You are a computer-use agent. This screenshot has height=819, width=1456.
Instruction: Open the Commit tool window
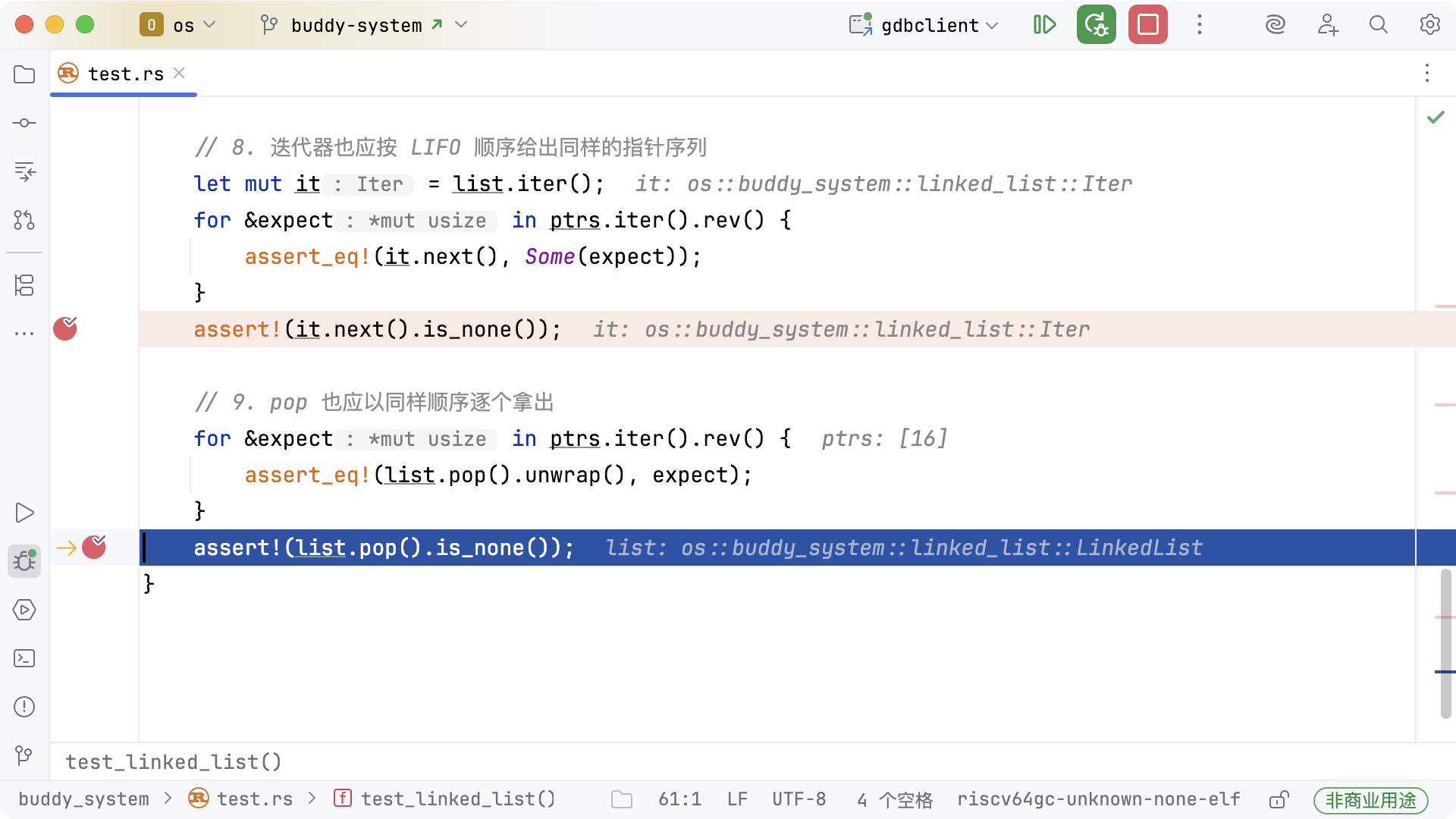point(24,123)
